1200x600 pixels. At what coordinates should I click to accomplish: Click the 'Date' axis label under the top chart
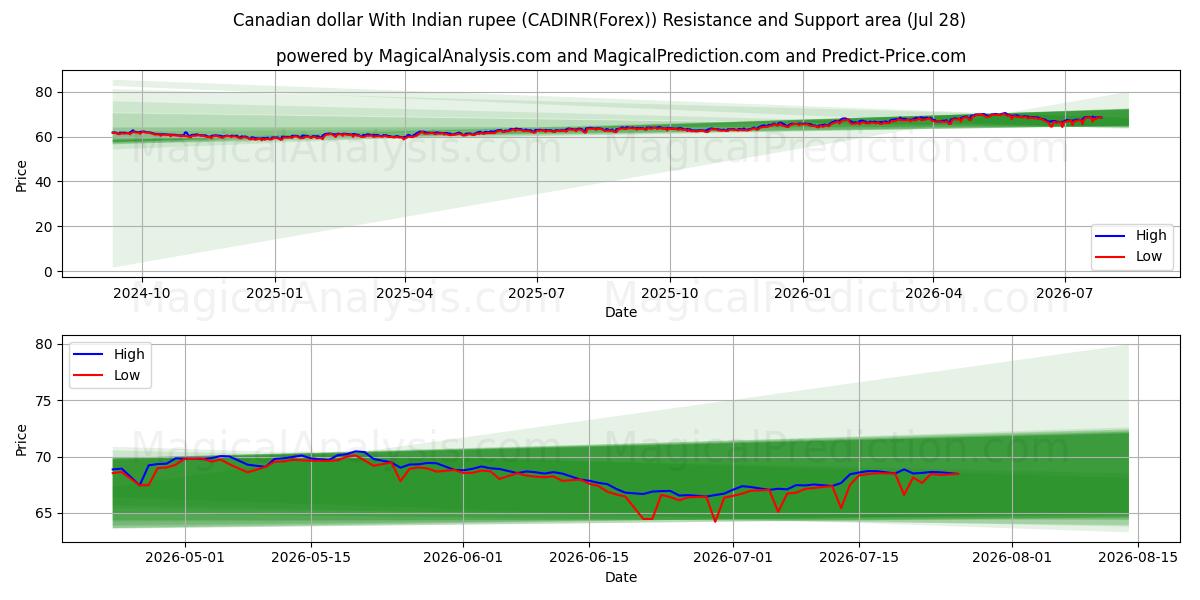point(621,312)
